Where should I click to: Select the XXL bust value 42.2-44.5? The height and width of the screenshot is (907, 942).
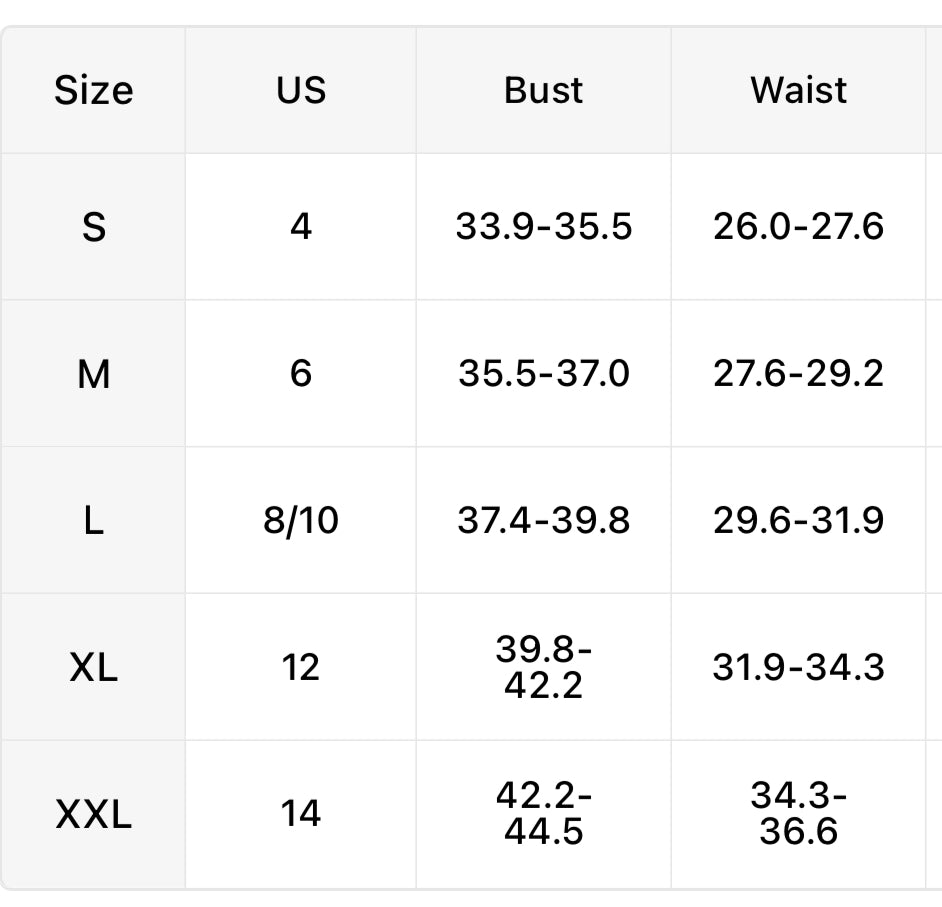(x=543, y=814)
